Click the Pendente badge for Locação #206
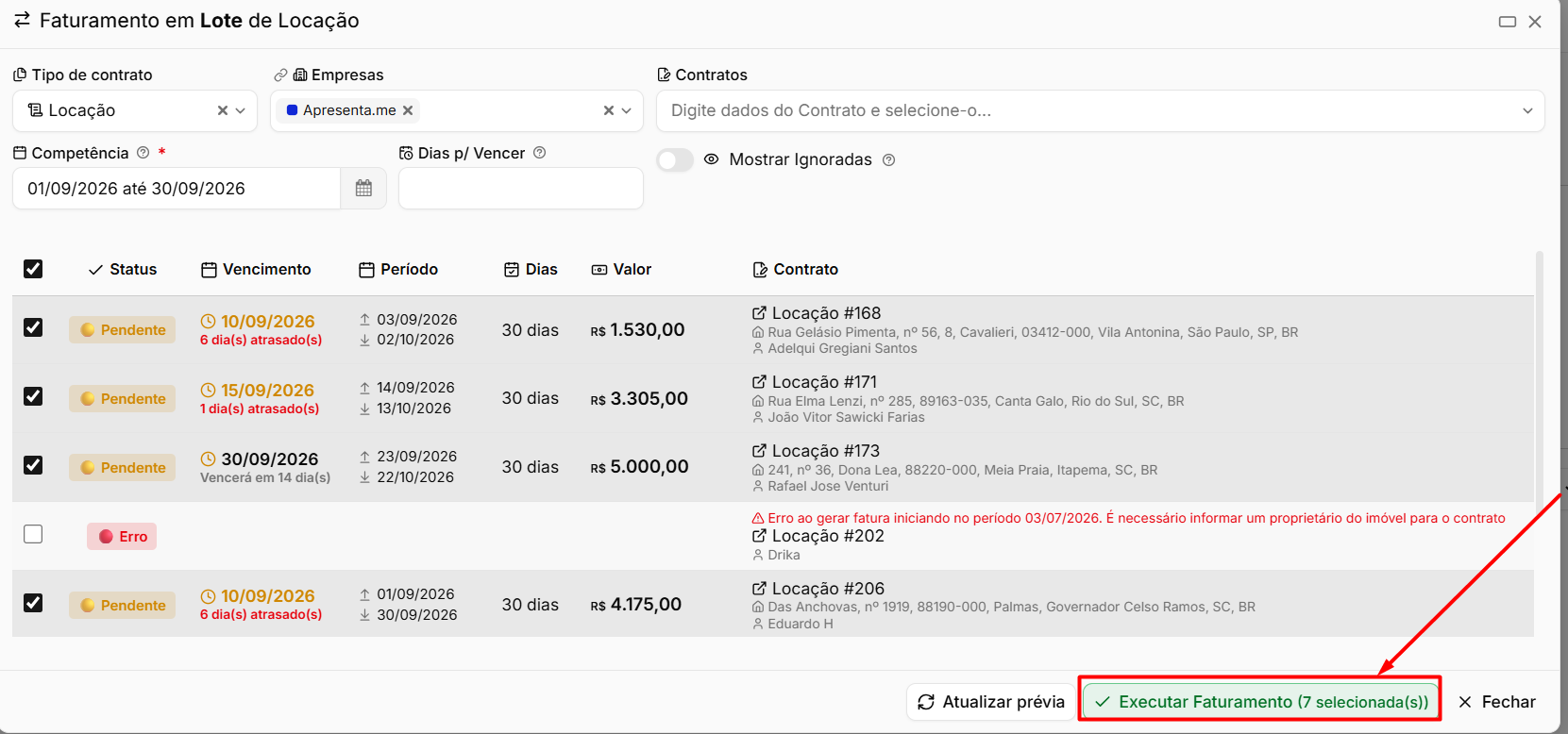This screenshot has width=1568, height=734. [x=122, y=606]
